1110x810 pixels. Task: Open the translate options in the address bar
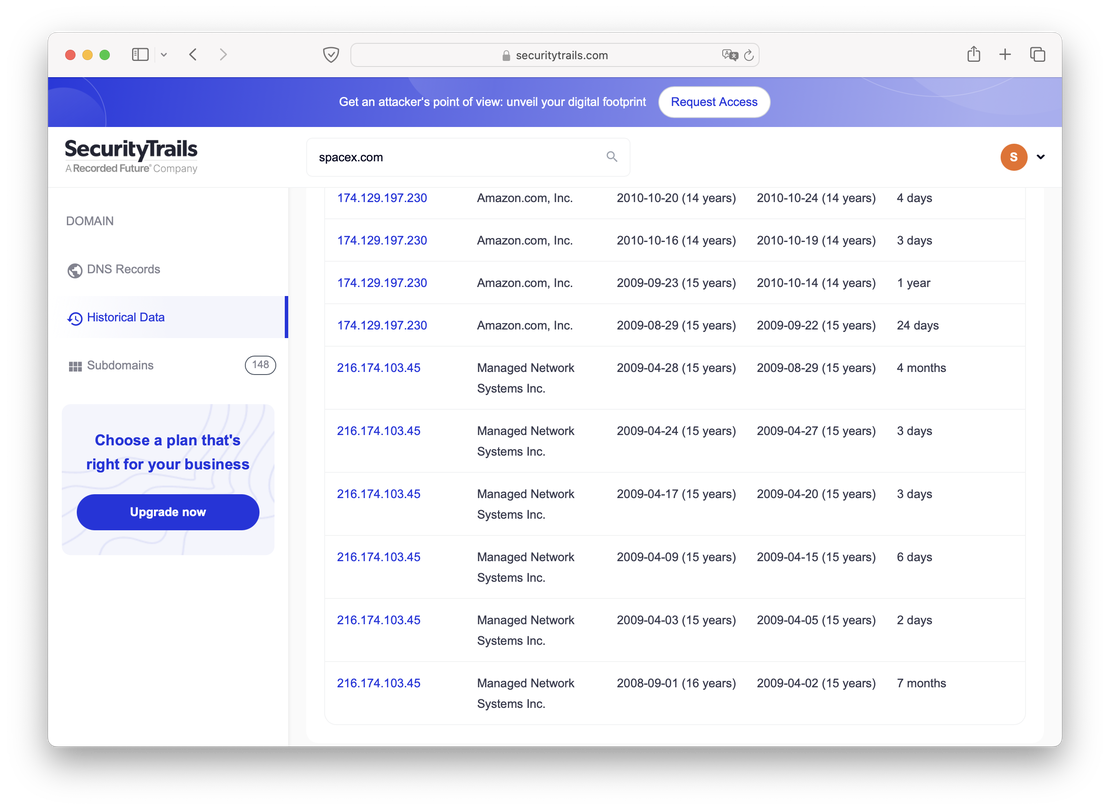click(x=729, y=55)
